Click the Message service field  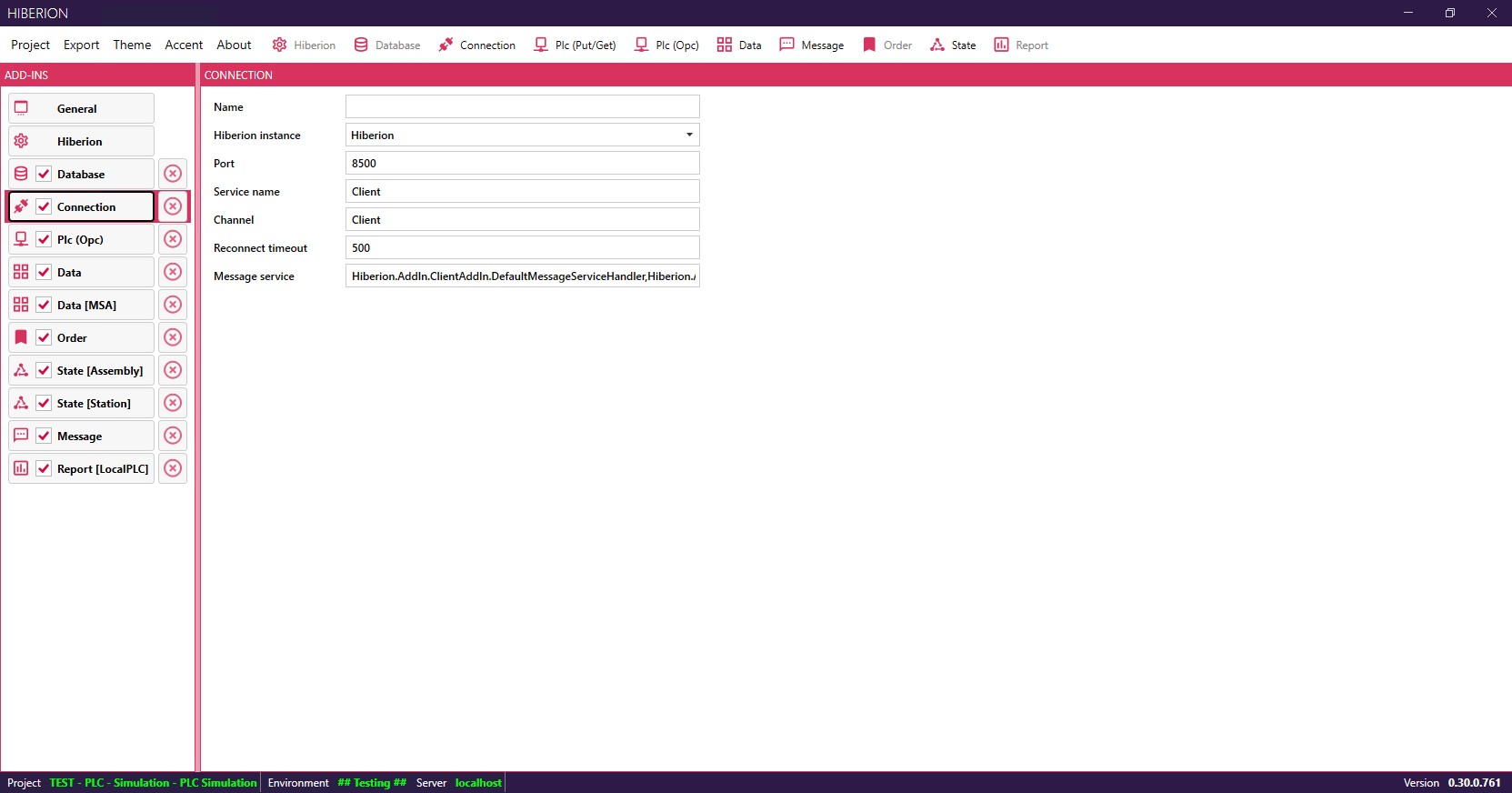(x=523, y=276)
